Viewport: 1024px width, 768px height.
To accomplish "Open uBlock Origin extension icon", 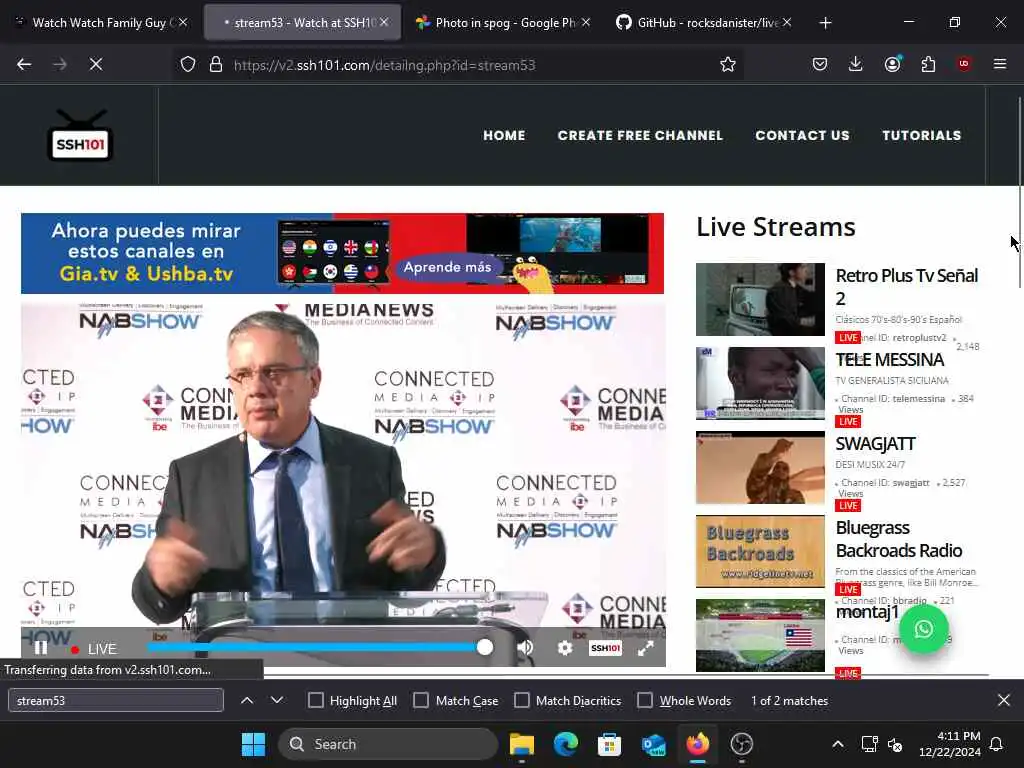I will (964, 64).
